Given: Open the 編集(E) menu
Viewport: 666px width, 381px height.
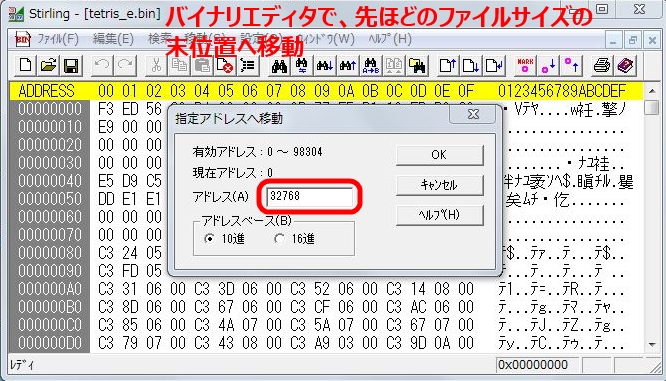Looking at the screenshot, I should click(x=113, y=39).
